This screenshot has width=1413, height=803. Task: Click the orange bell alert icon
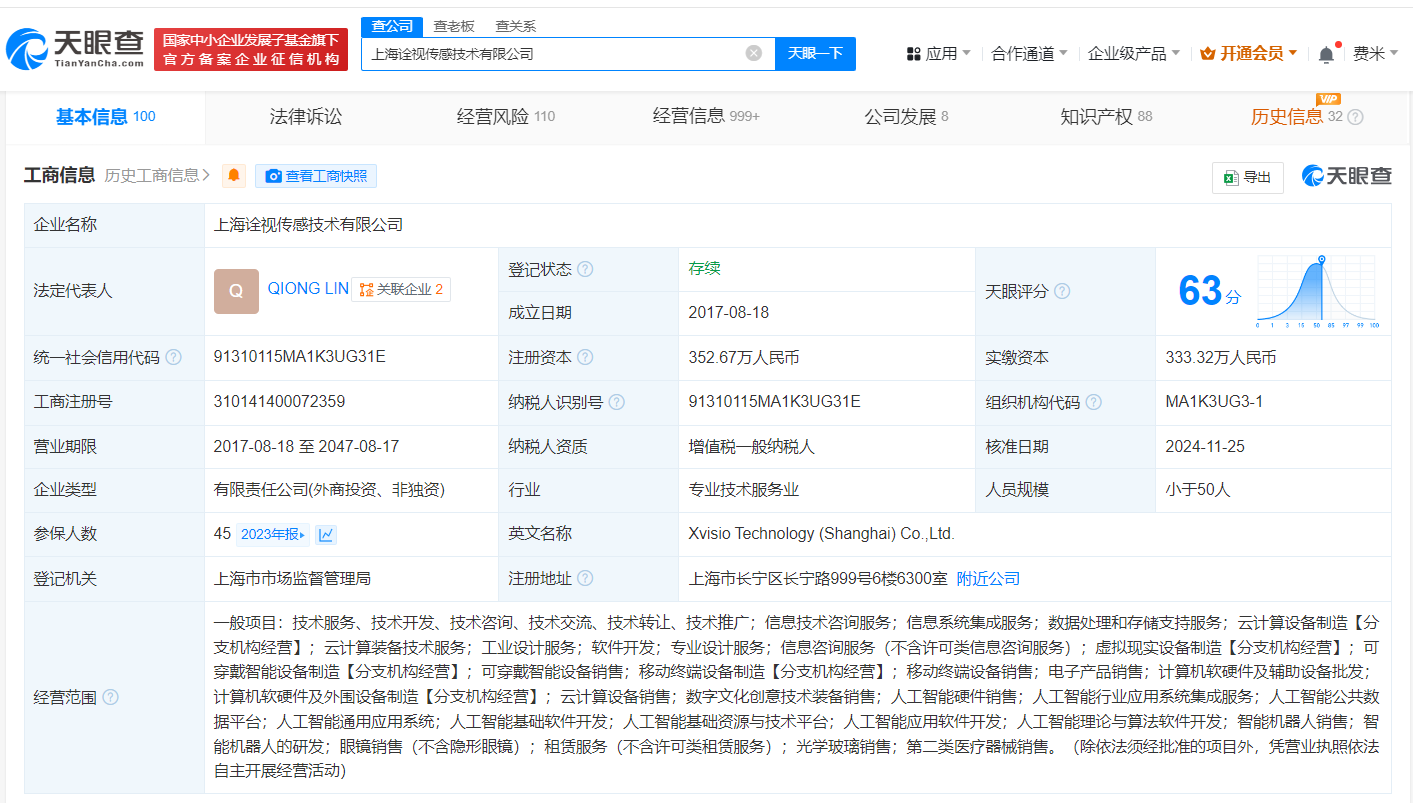point(234,176)
